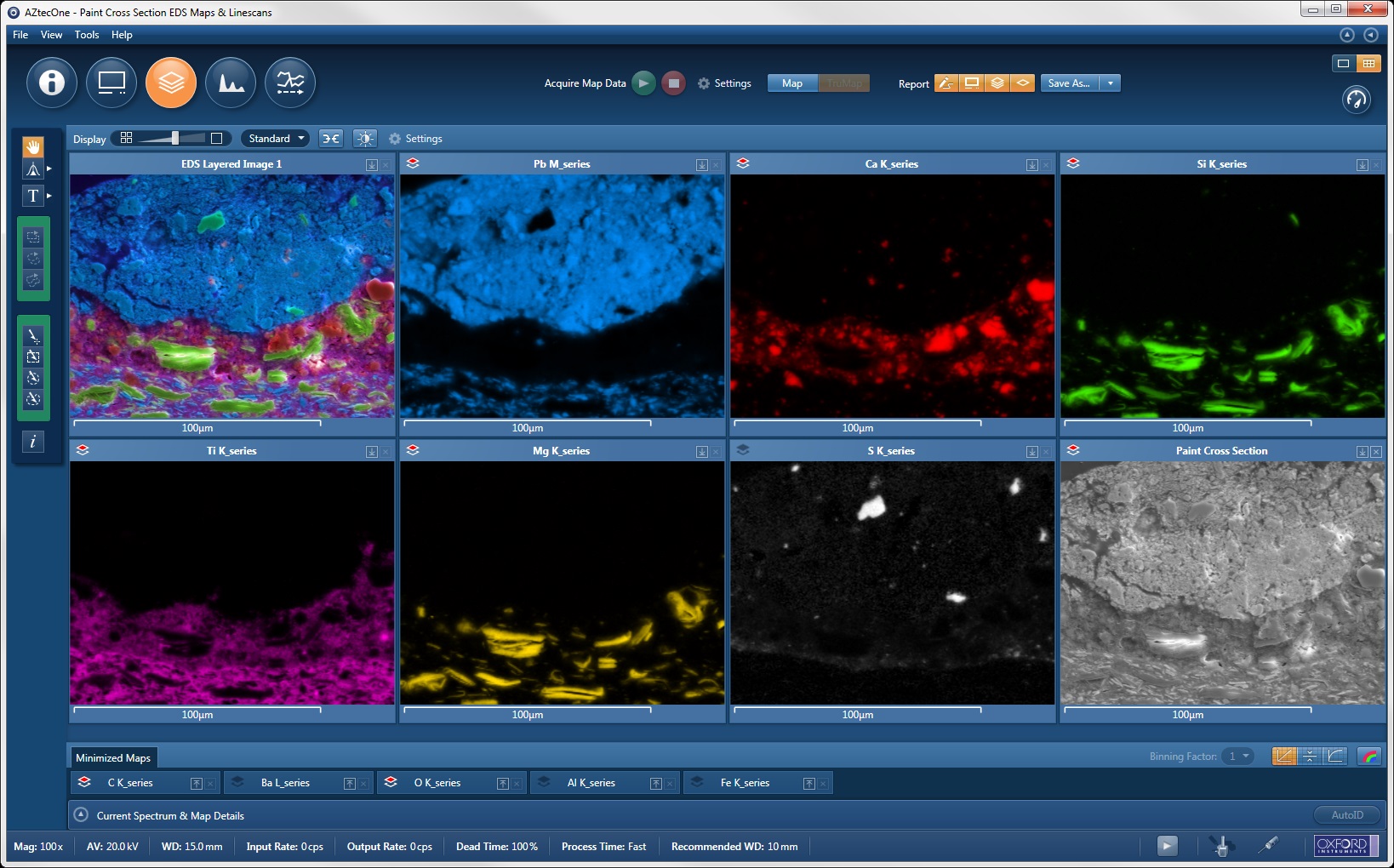Open the Binning Factor dropdown
The height and width of the screenshot is (868, 1394).
click(x=1237, y=757)
